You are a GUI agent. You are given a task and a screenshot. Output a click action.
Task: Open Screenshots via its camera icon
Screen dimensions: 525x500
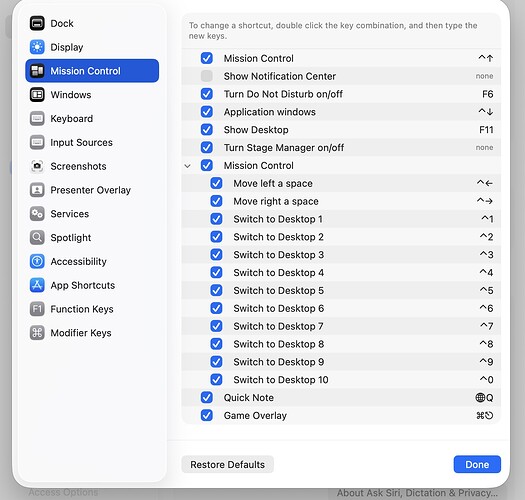coord(37,166)
